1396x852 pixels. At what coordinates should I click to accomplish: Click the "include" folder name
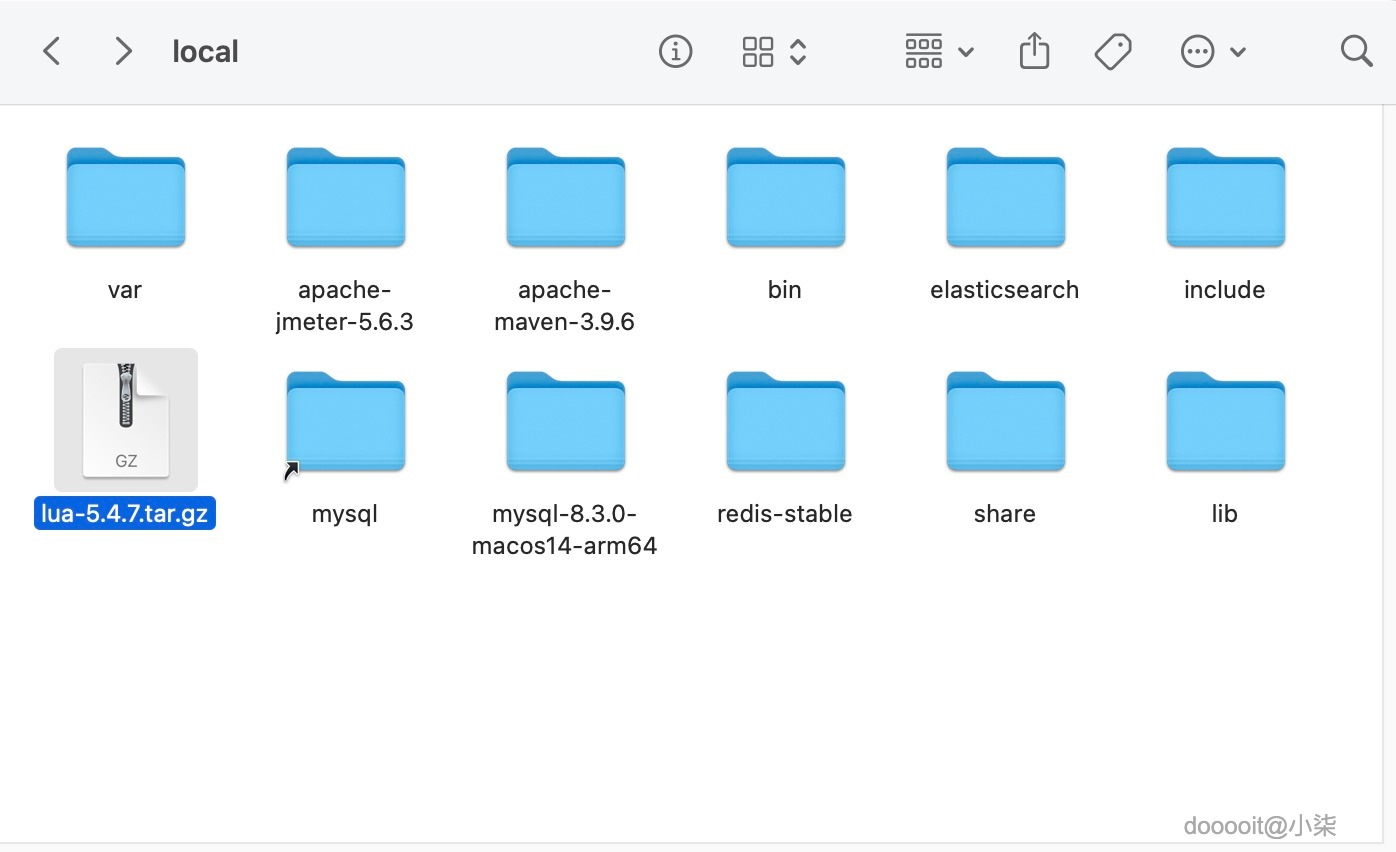point(1225,290)
